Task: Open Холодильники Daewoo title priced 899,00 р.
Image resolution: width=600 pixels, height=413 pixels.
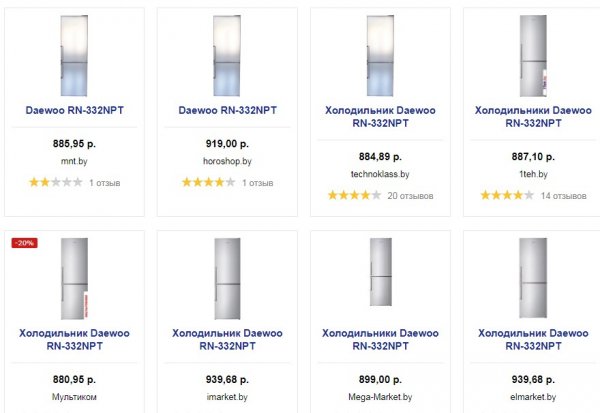Action: point(379,339)
